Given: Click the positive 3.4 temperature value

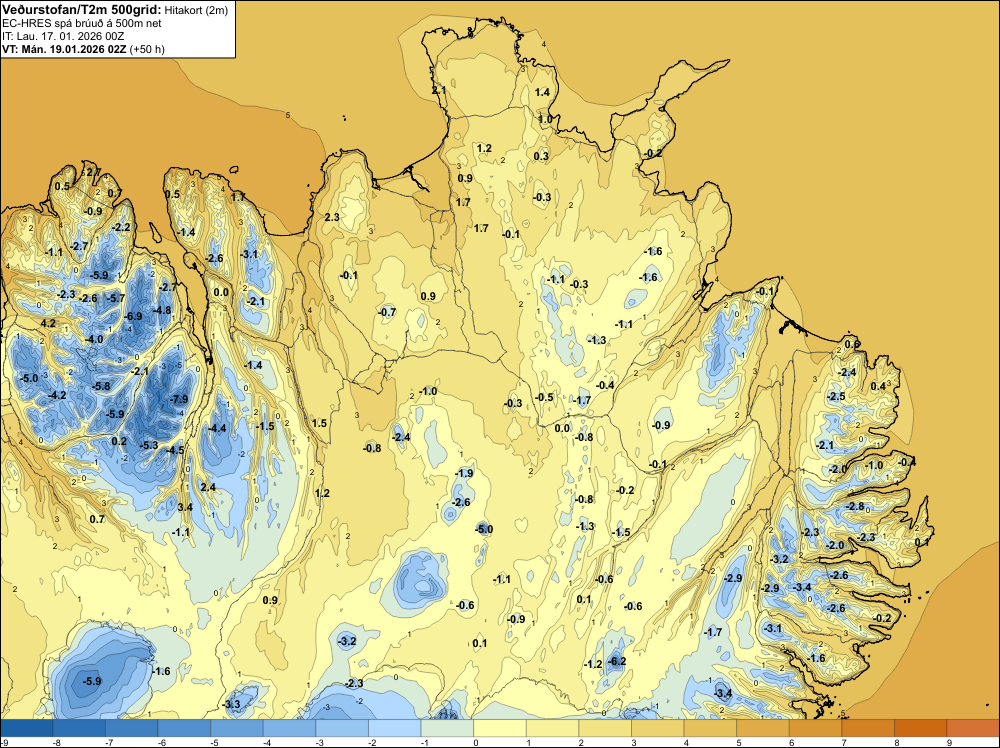Looking at the screenshot, I should click(185, 507).
